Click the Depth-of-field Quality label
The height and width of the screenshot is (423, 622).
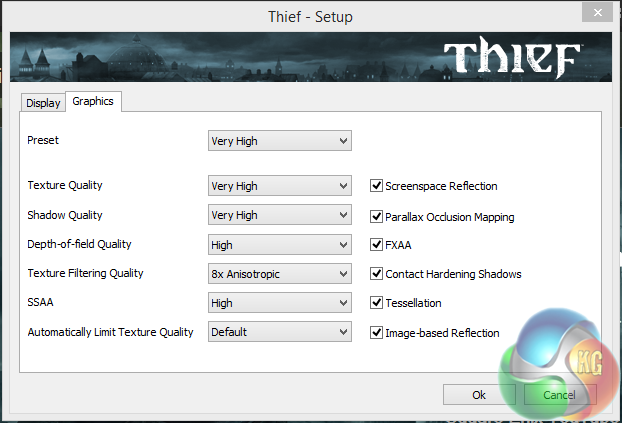click(79, 244)
